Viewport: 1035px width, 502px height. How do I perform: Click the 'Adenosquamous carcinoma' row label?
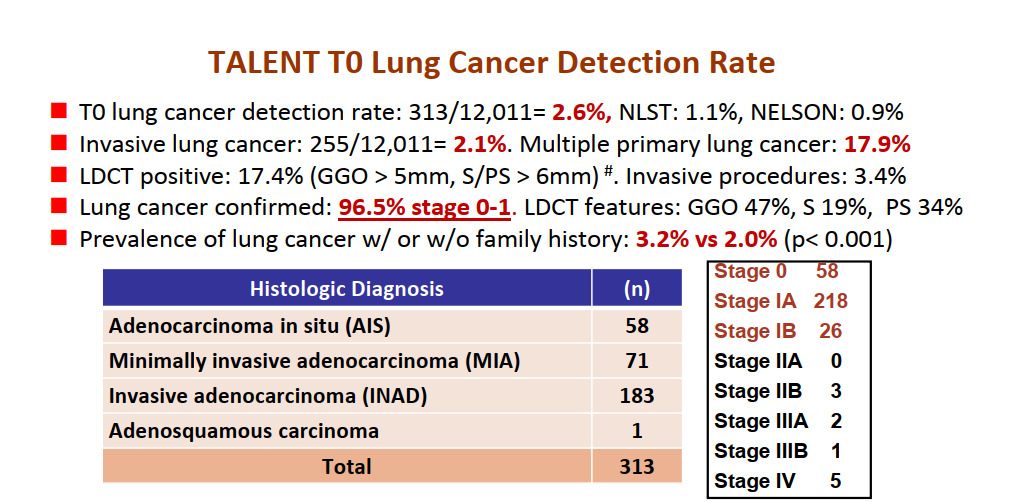[x=244, y=431]
